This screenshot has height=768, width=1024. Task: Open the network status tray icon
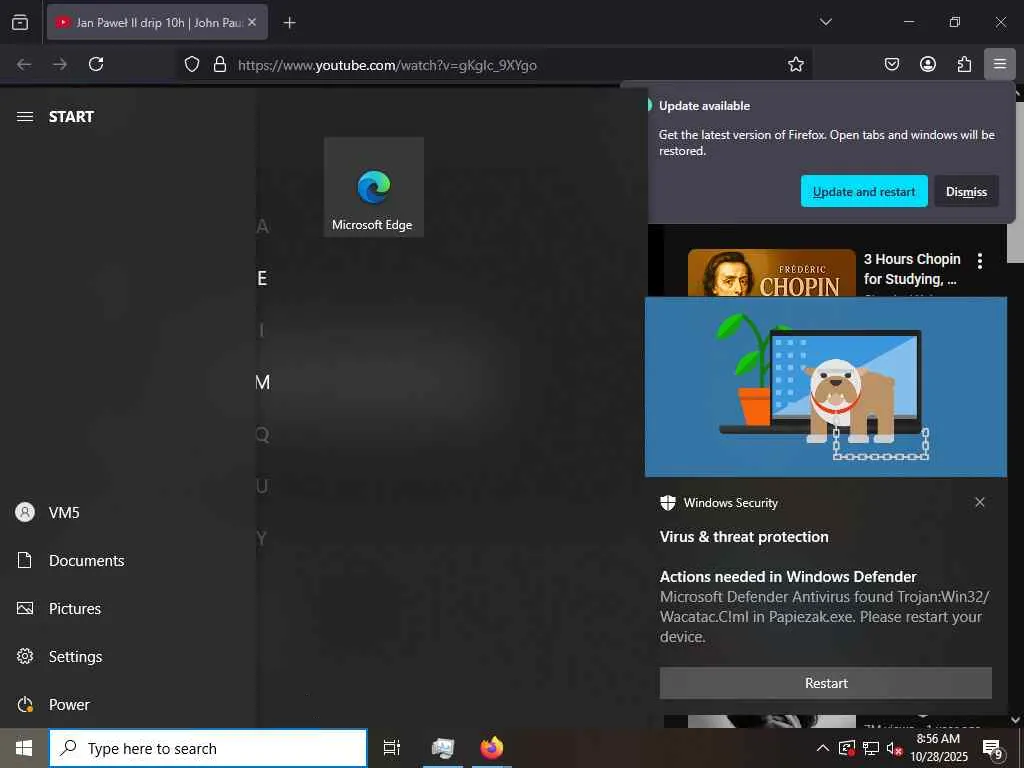click(x=871, y=748)
